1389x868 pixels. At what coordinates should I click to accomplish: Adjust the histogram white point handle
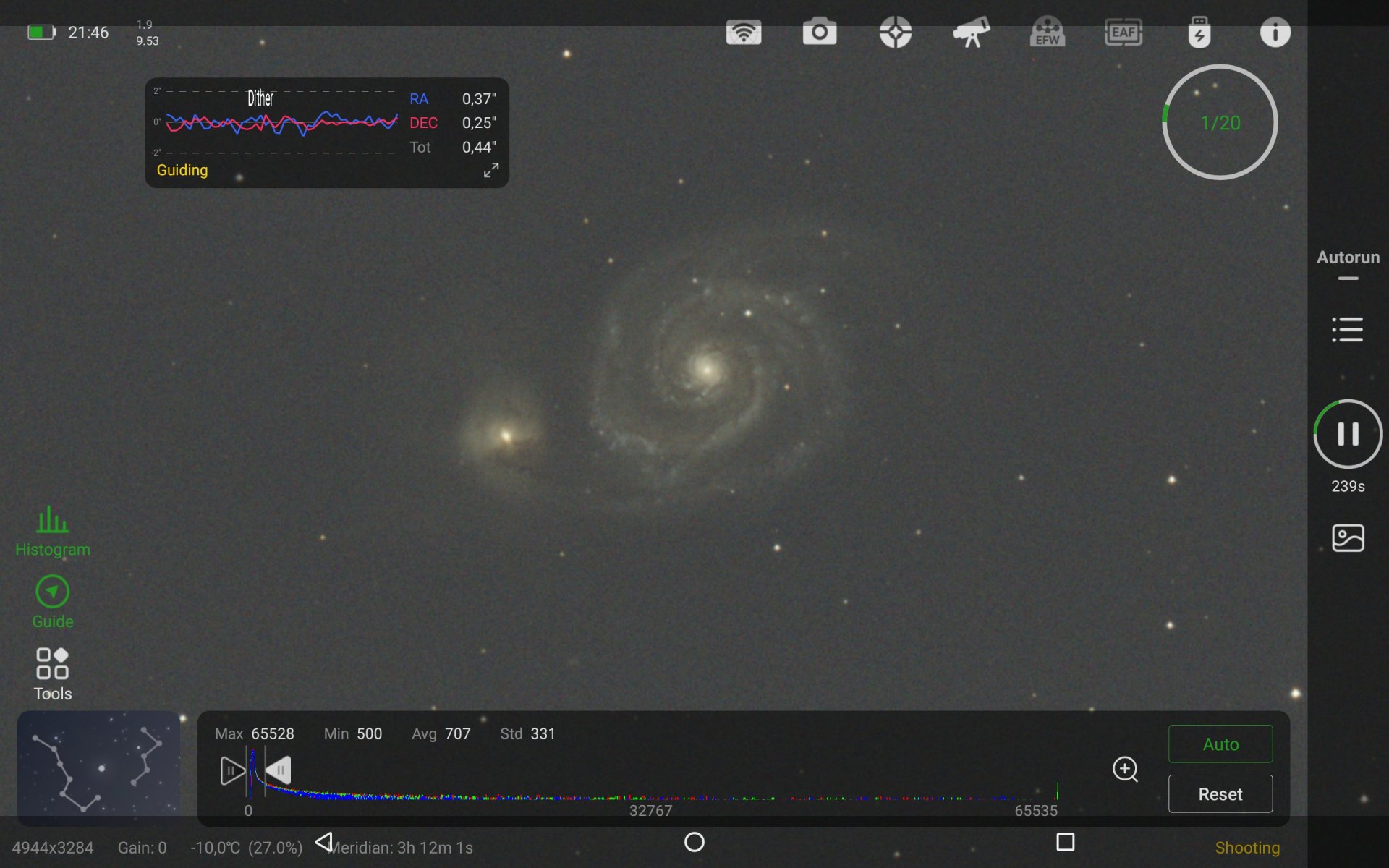click(279, 770)
